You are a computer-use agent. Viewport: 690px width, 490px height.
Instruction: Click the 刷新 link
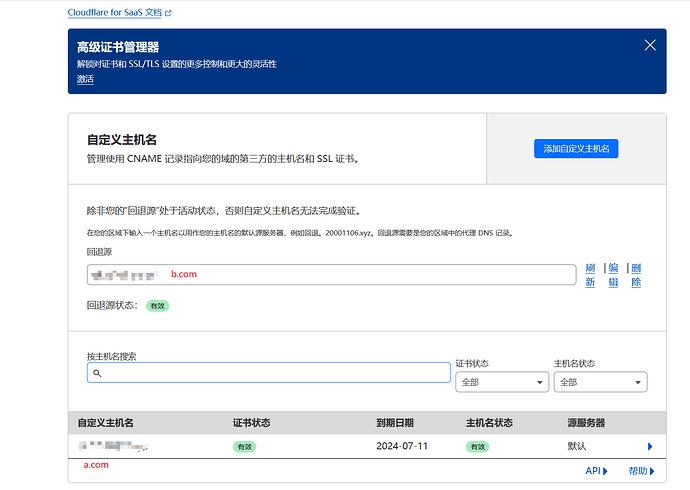(590, 275)
